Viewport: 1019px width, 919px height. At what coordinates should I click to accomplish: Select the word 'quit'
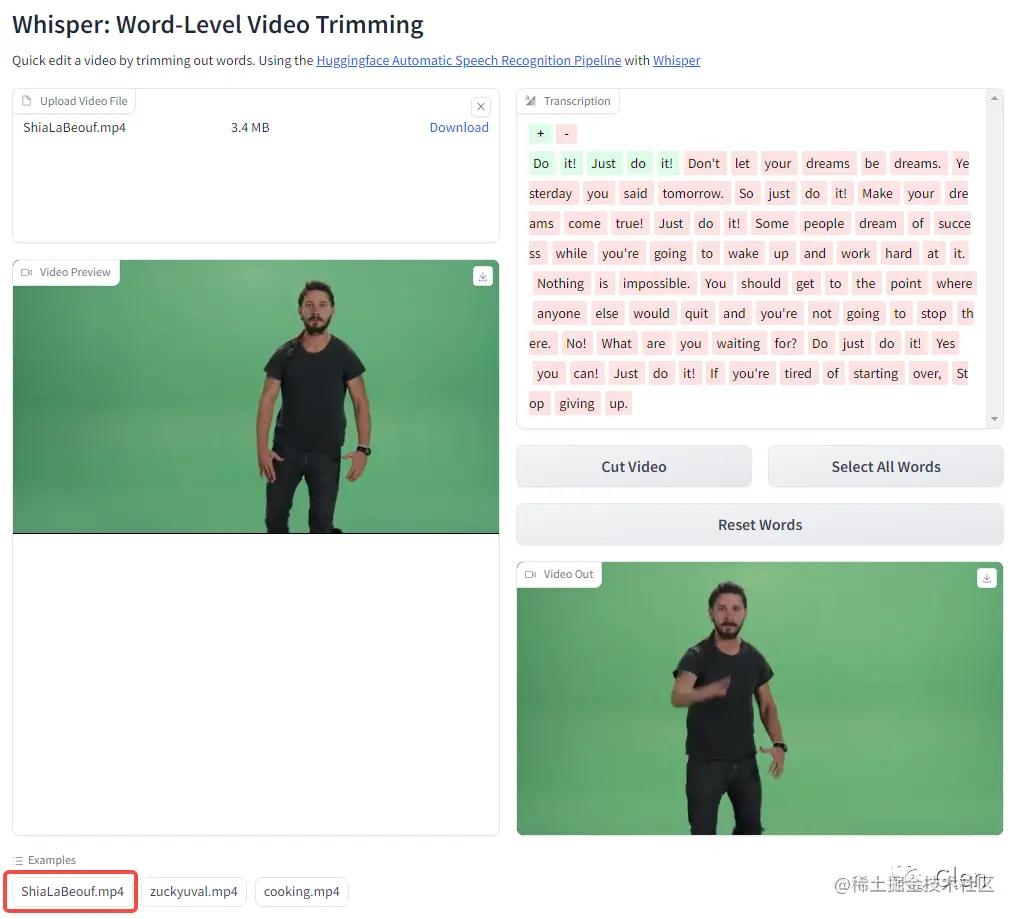click(696, 313)
